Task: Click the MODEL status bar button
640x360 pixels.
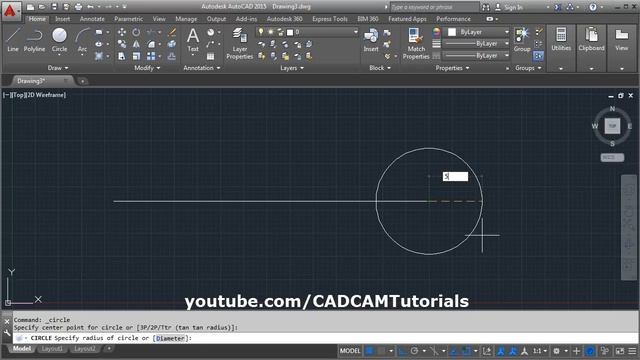Action: (x=350, y=351)
